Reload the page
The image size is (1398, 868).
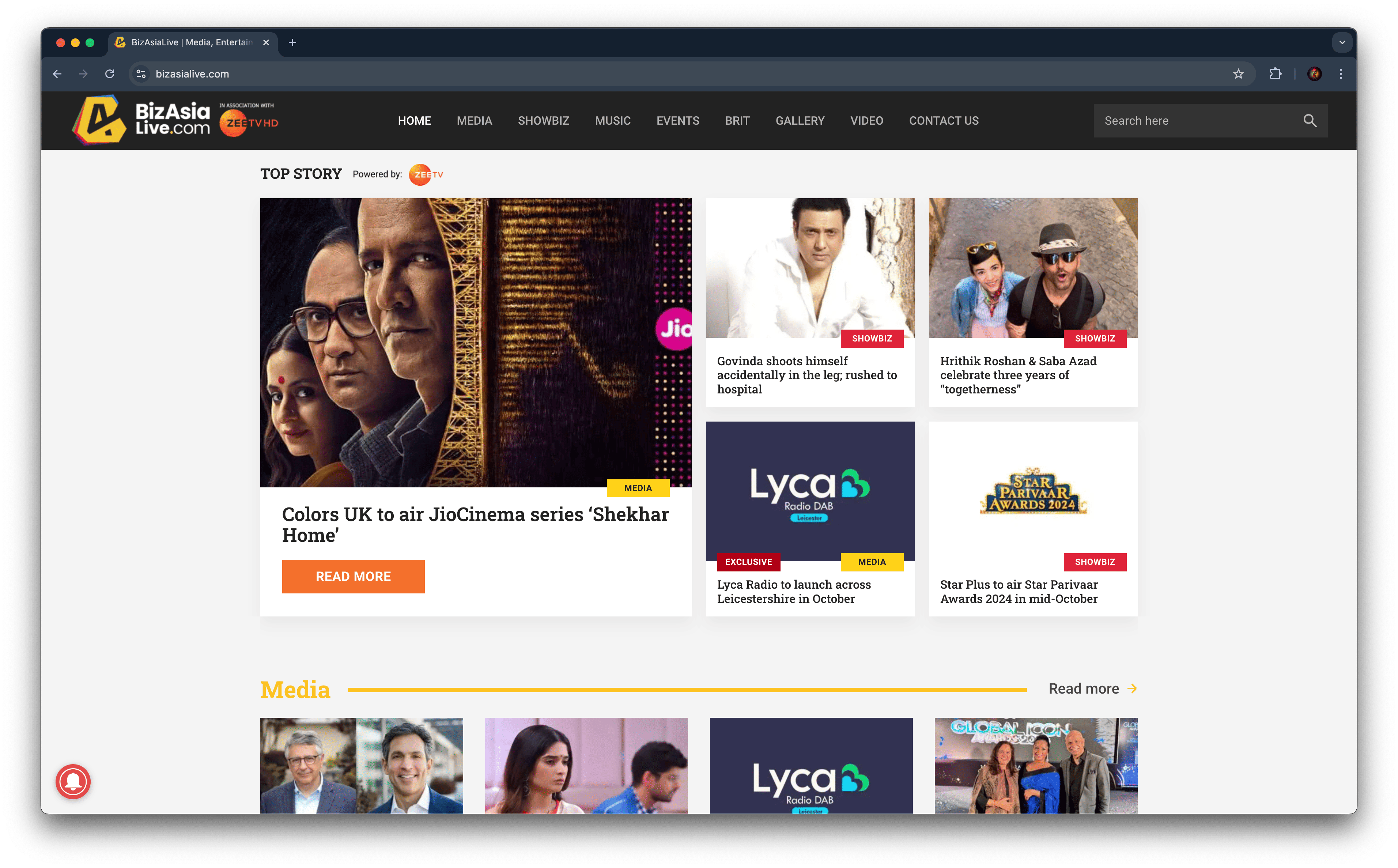[x=110, y=74]
